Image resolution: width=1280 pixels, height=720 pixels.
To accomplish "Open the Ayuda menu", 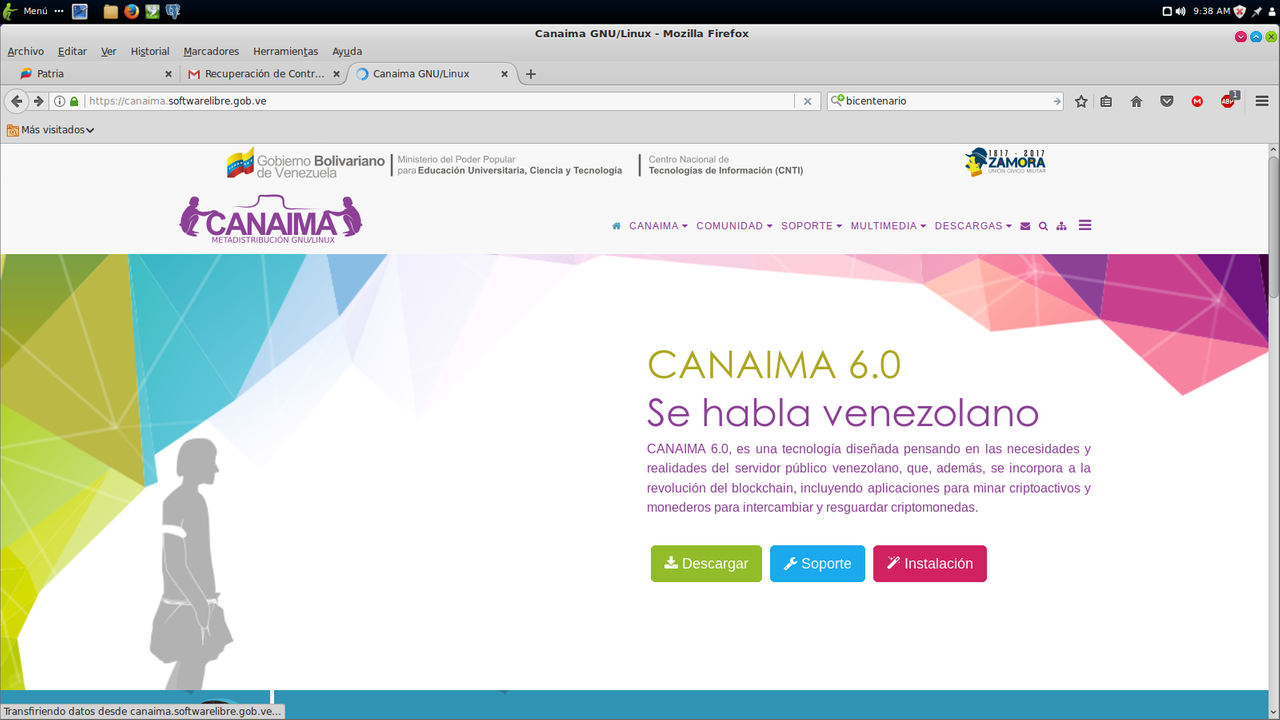I will coord(347,51).
